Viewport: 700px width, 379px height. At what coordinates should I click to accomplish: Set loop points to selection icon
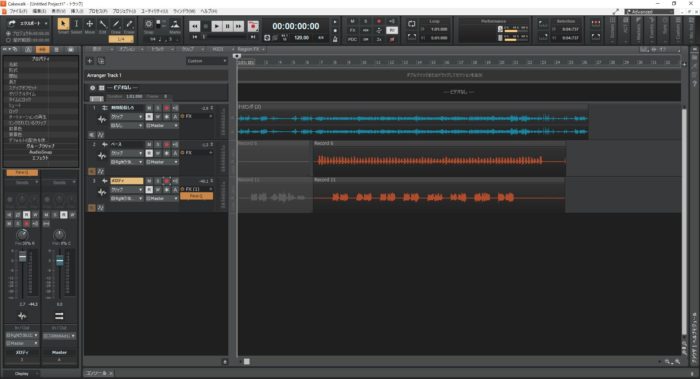click(412, 37)
